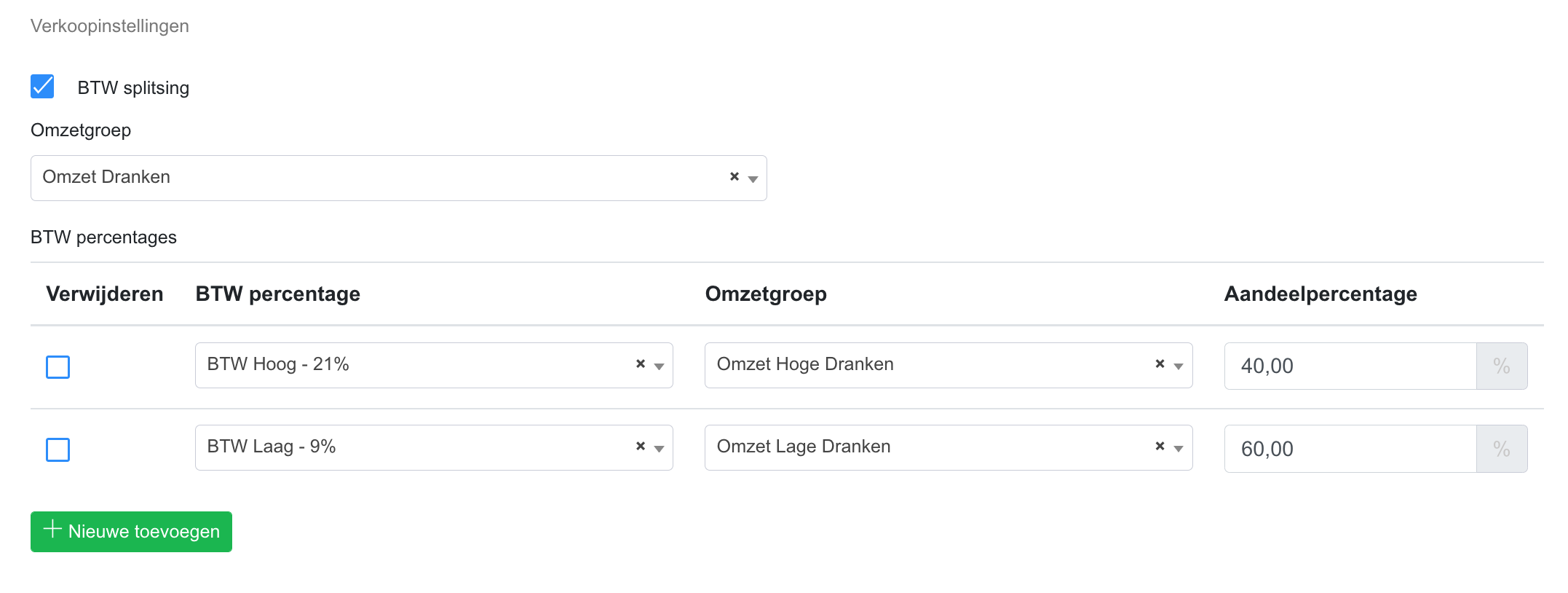
Task: Clear the BTW Laag - 9% selection
Action: pos(641,447)
